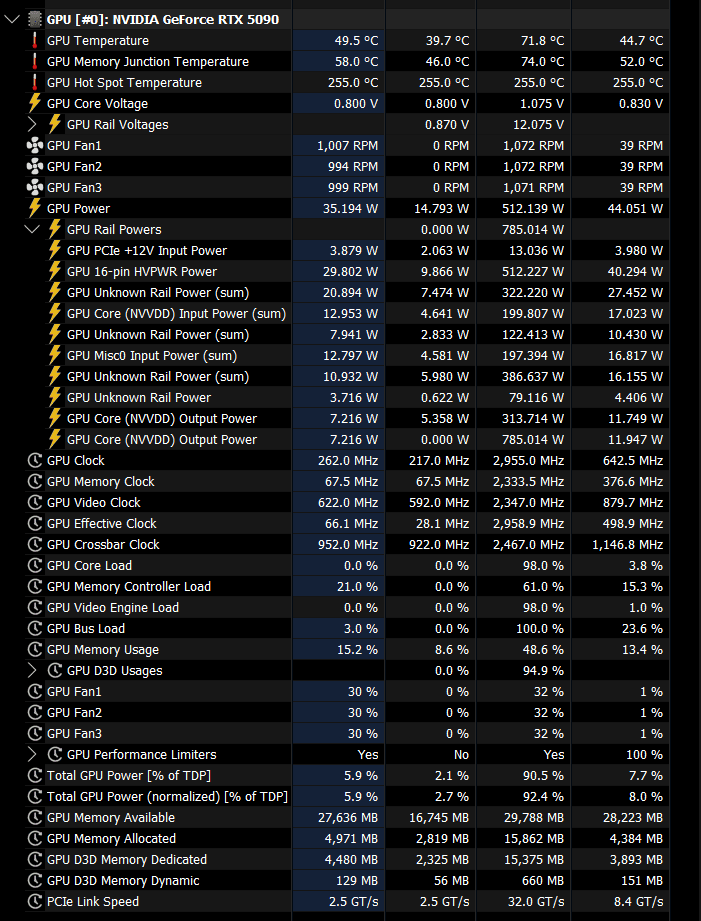Screen dimensions: 701x921
Task: Click the clock icon for GPU Video Clock
Action: (x=35, y=502)
